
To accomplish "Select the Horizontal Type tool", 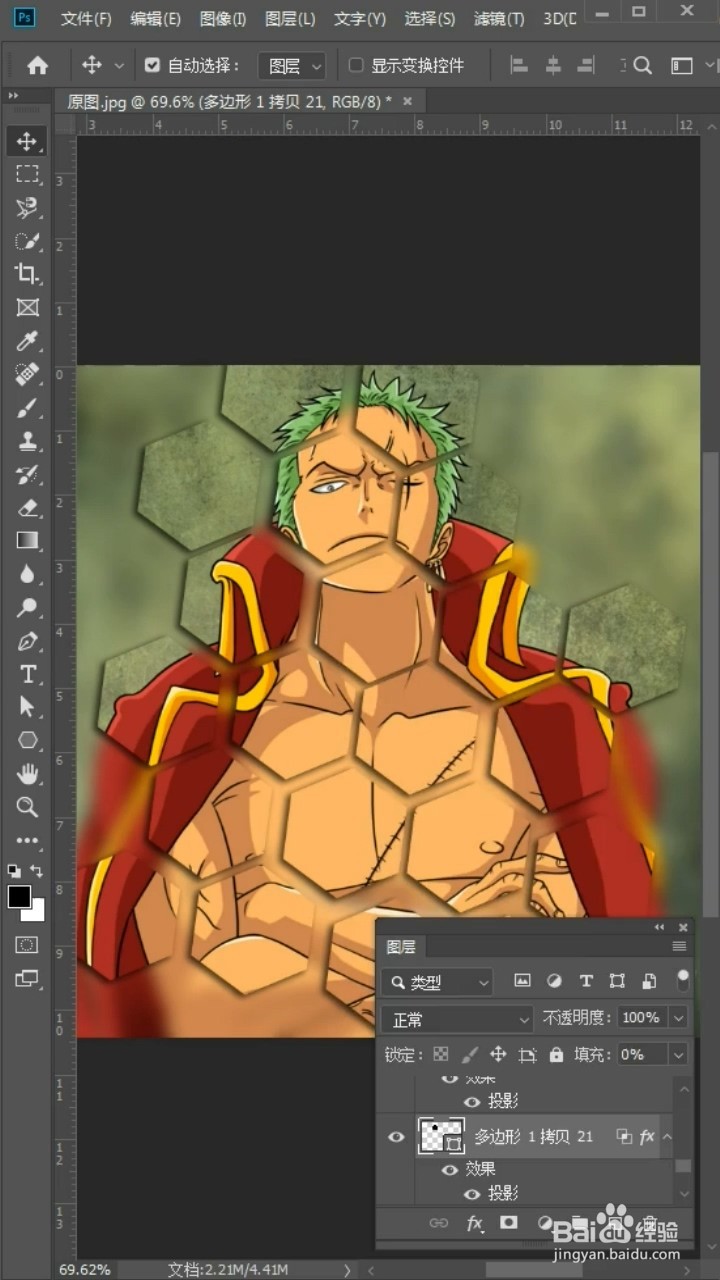I will (27, 674).
